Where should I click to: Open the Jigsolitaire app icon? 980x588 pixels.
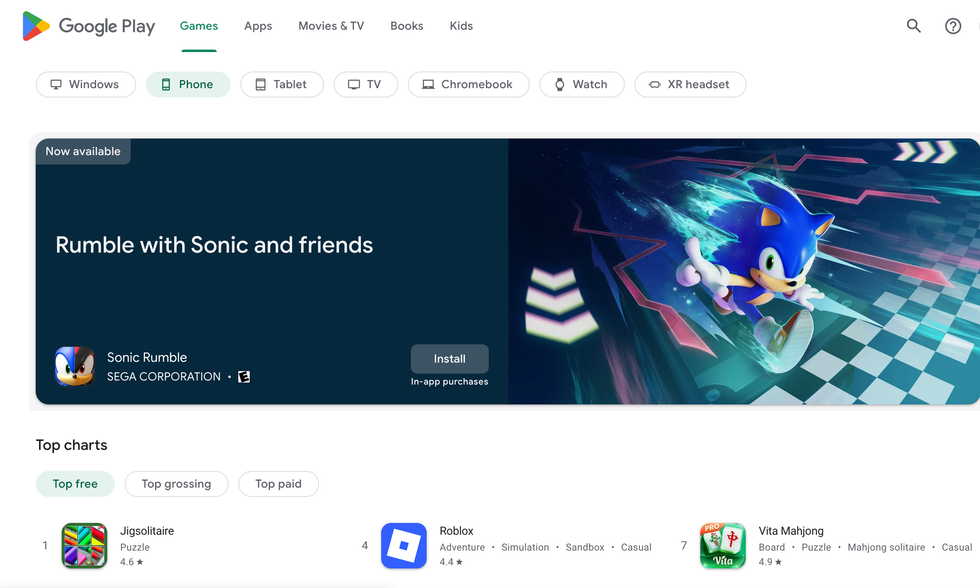85,546
